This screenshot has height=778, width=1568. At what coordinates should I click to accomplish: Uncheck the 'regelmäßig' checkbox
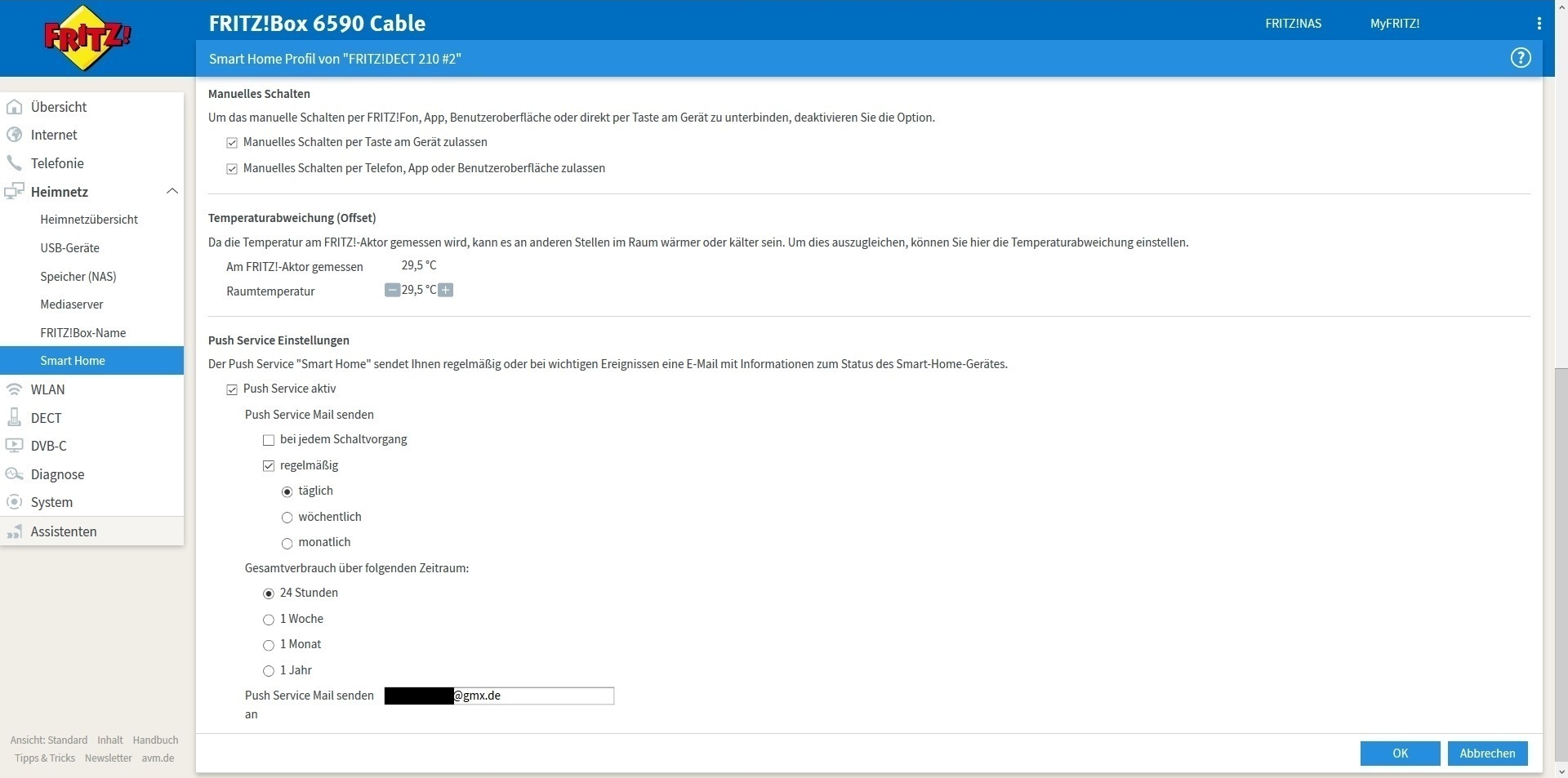[x=269, y=466]
